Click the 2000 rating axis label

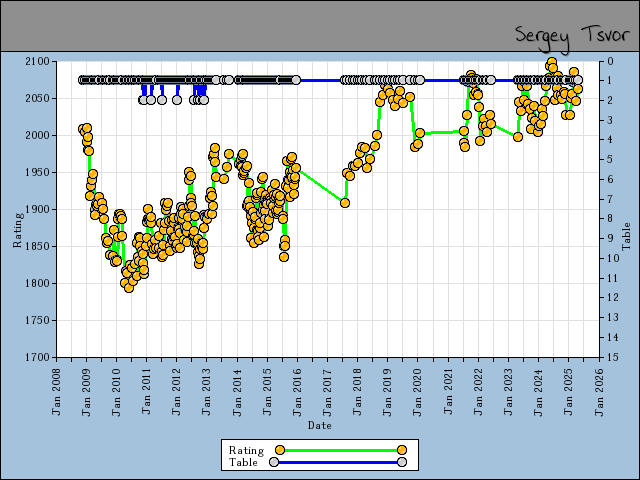(x=37, y=136)
